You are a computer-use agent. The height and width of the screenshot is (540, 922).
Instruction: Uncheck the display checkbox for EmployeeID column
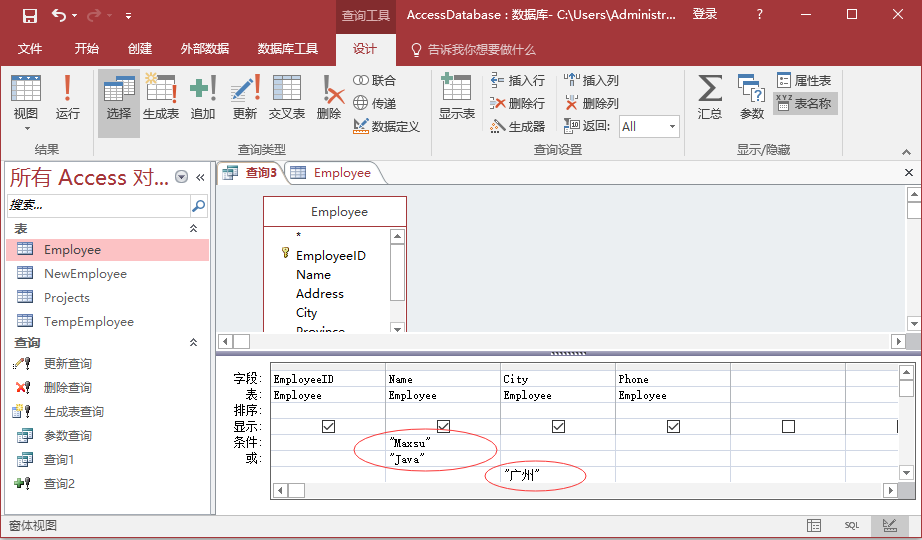(x=328, y=427)
